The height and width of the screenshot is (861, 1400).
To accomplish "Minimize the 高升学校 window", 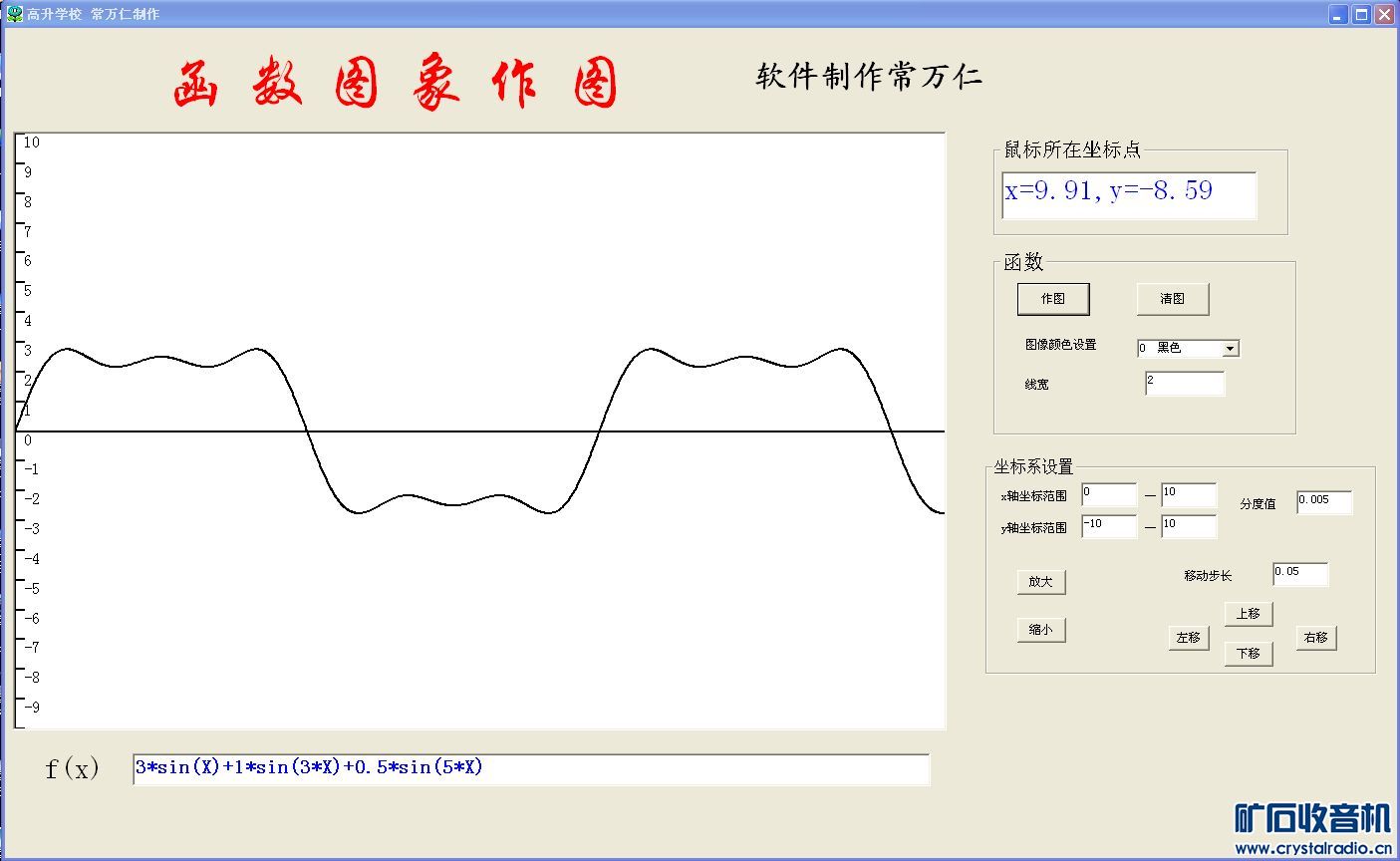I will pyautogui.click(x=1338, y=14).
